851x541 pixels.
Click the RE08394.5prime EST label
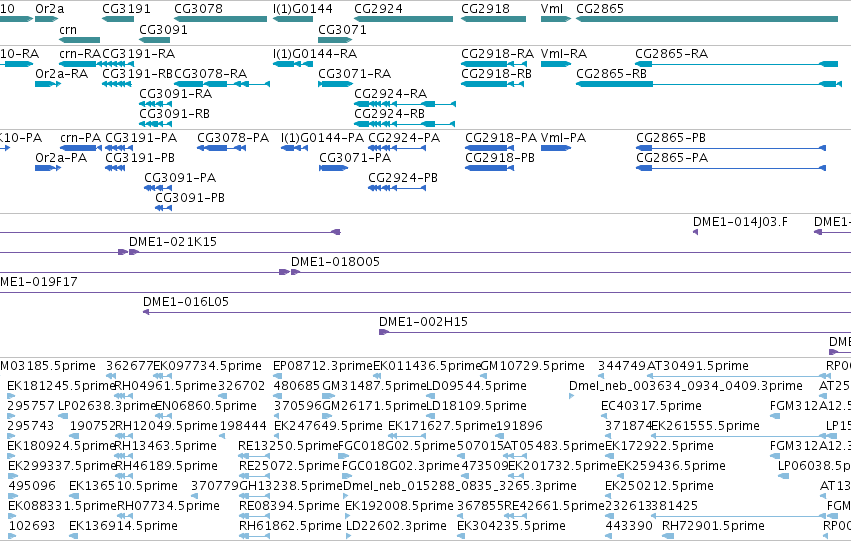coord(289,506)
